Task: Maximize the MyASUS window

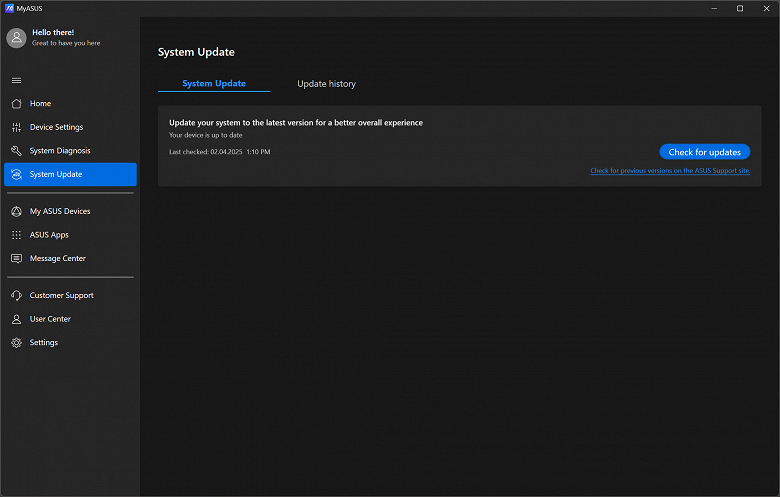Action: coord(739,8)
